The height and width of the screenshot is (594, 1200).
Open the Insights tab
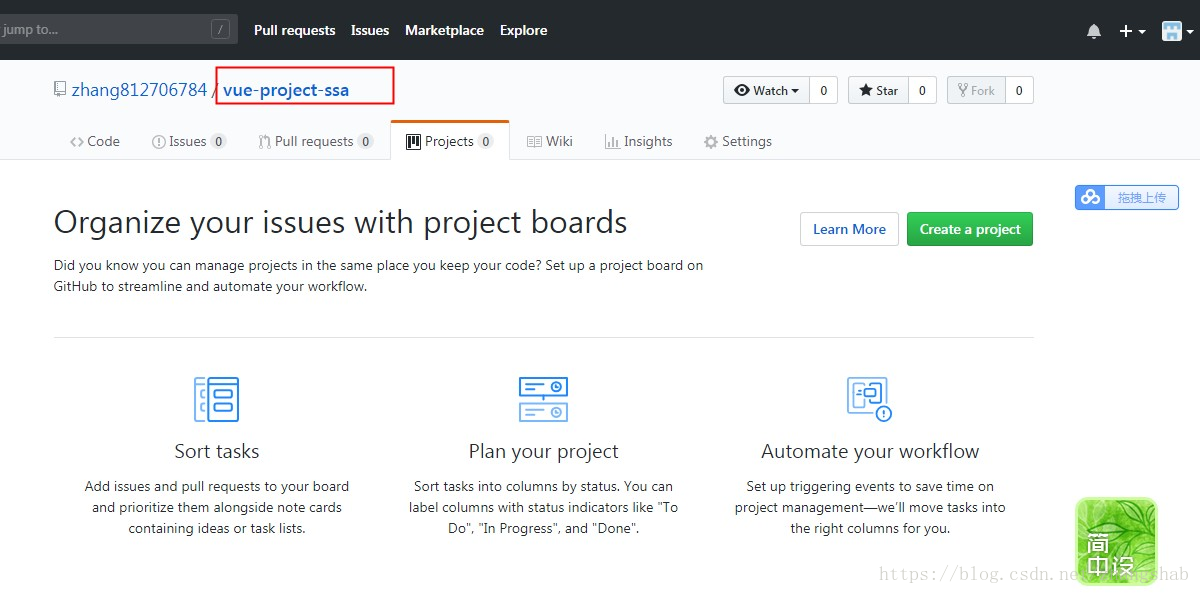[x=639, y=142]
